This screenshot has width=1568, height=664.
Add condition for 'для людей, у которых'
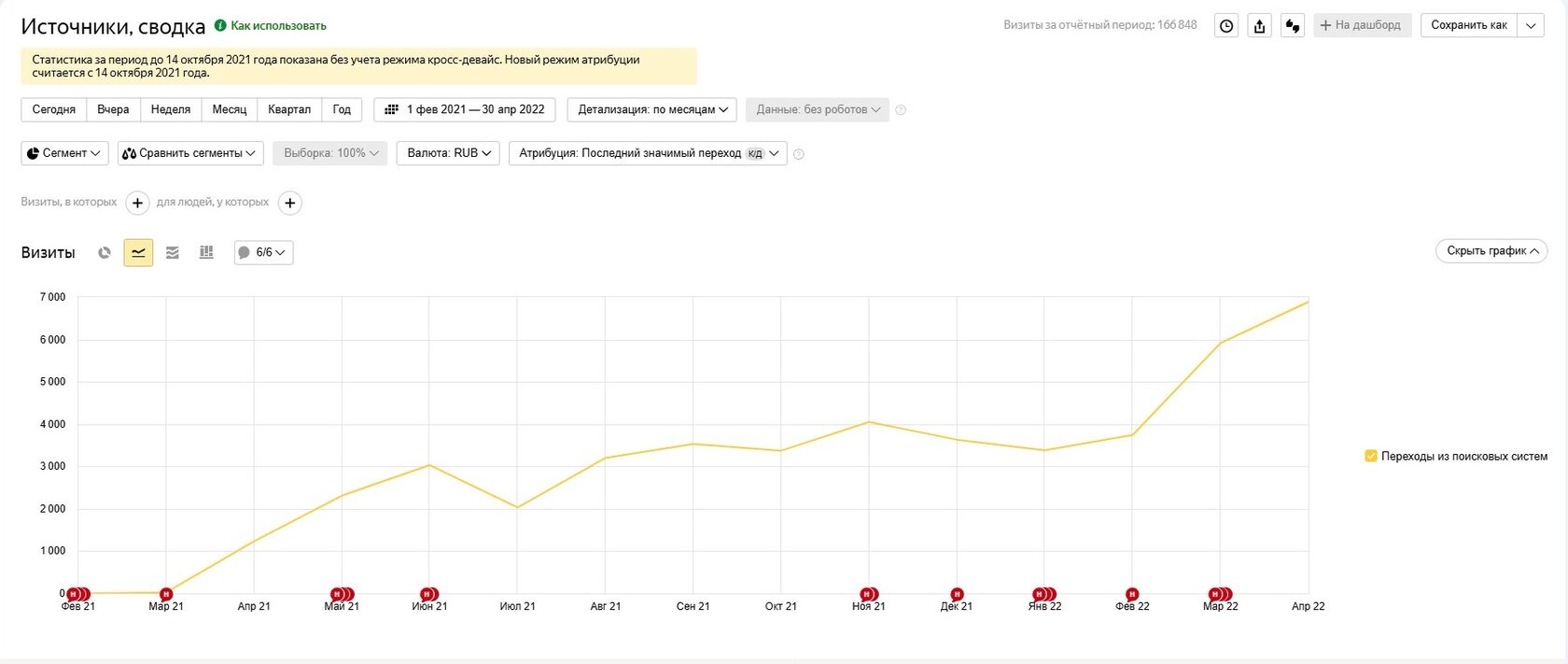[x=290, y=203]
